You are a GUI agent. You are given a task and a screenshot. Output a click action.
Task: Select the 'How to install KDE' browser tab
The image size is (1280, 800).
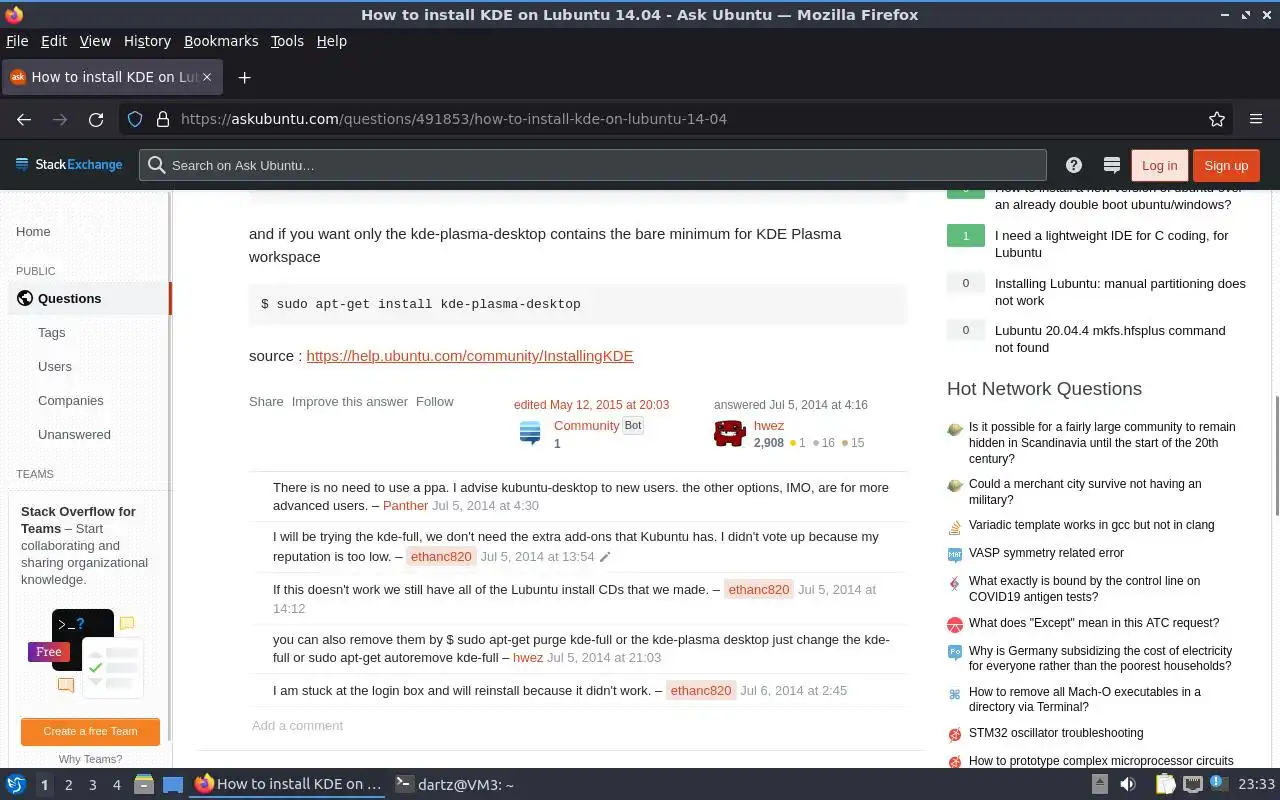pos(112,77)
